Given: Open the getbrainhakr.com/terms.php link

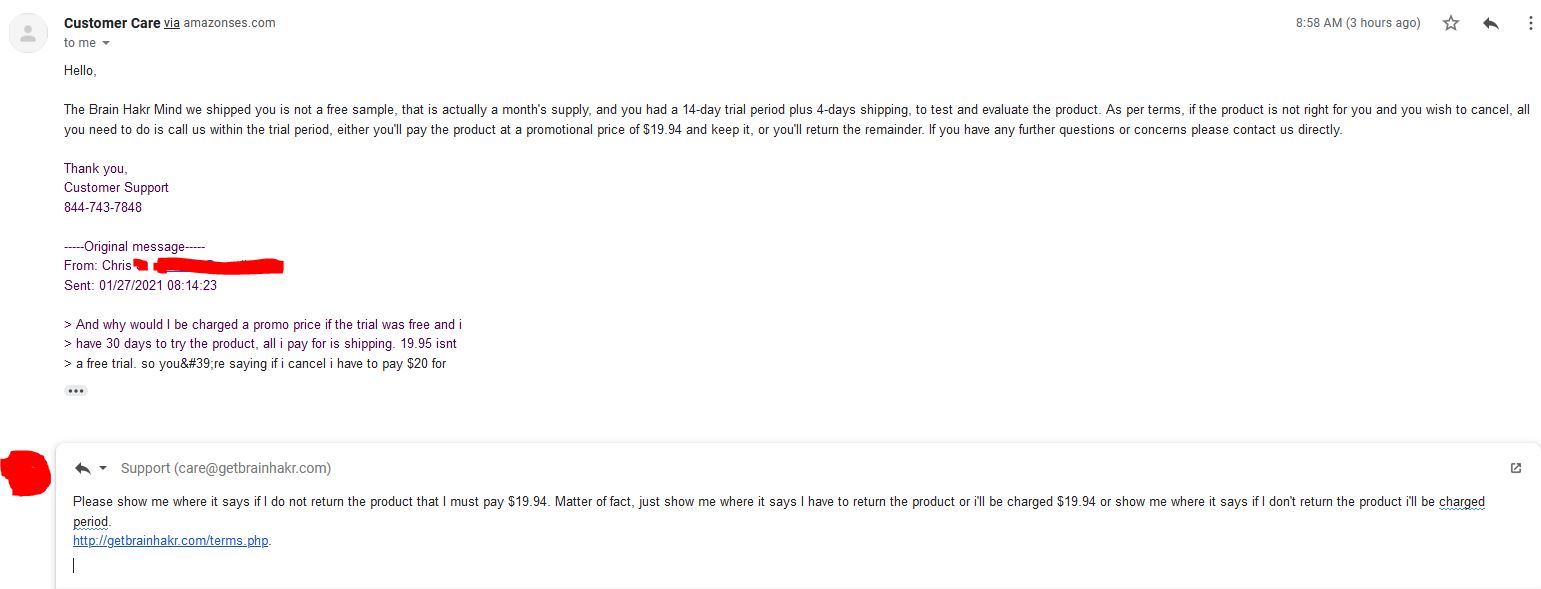Looking at the screenshot, I should 170,541.
